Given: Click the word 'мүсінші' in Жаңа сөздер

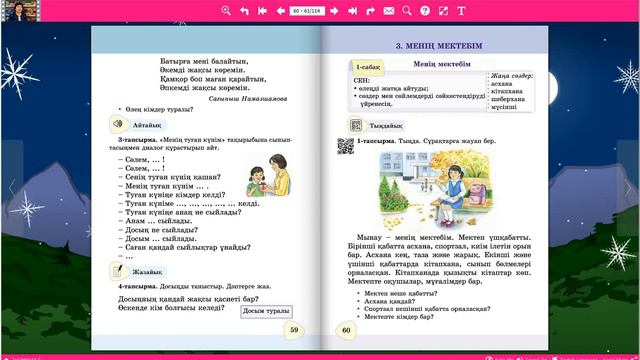Looking at the screenshot, I should pos(504,107).
